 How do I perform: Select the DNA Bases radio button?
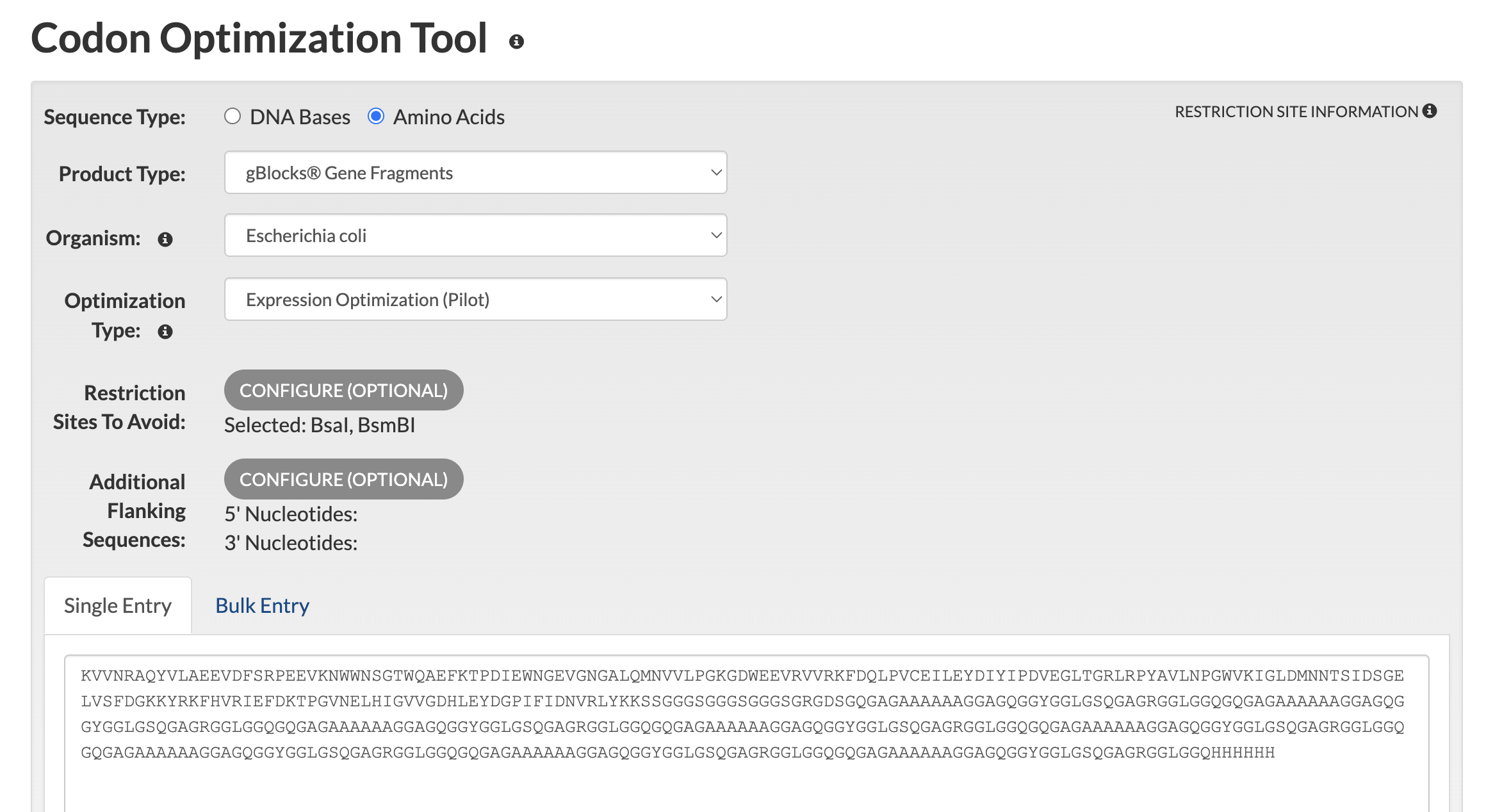point(233,116)
